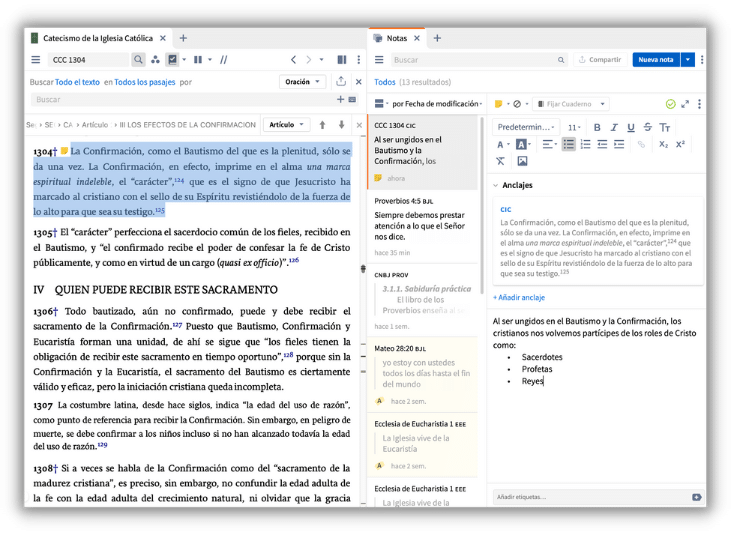Toggle strikethrough formatting
Image resolution: width=731 pixels, height=549 pixels.
point(648,127)
